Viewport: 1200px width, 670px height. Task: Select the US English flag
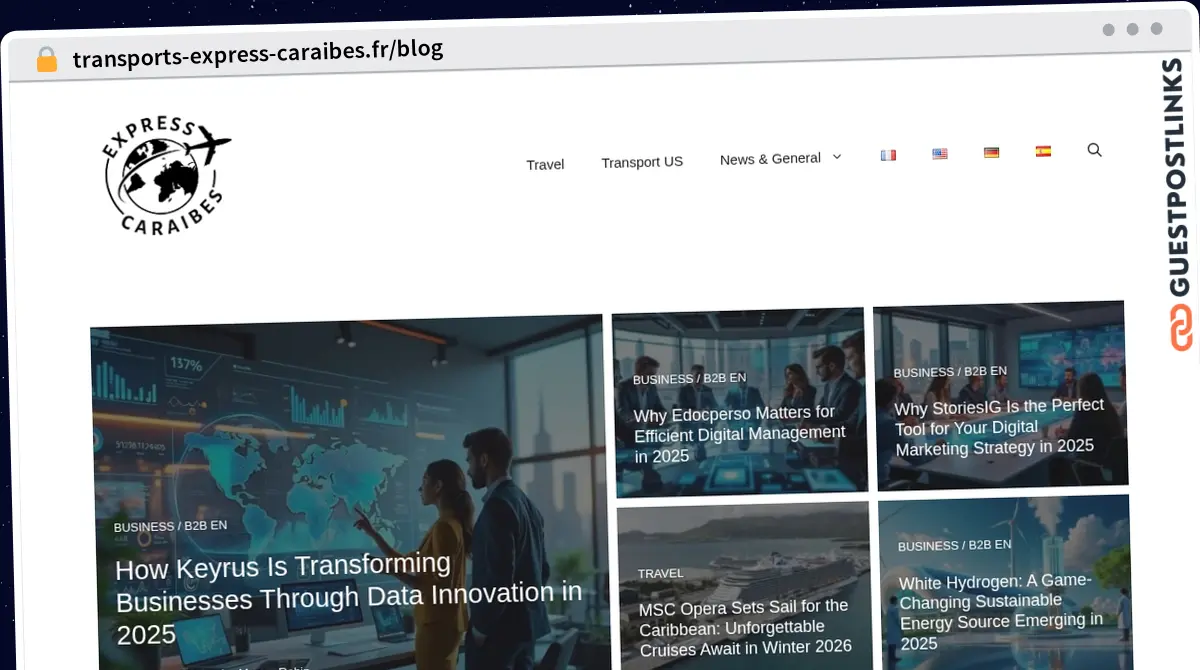pos(940,154)
